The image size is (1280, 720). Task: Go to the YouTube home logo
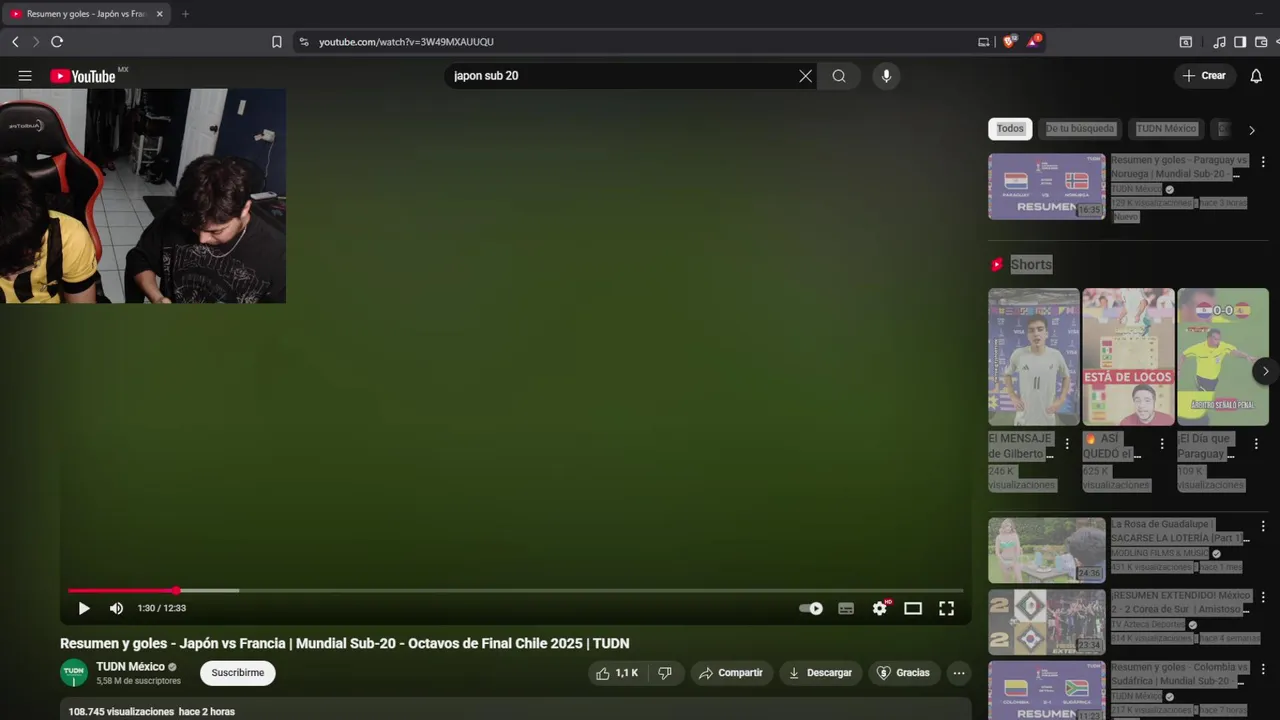(84, 76)
